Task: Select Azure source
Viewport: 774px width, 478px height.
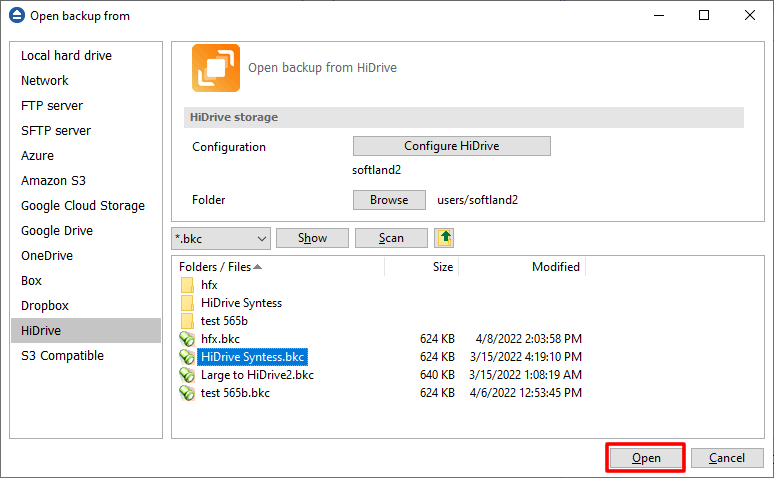Action: tap(86, 156)
